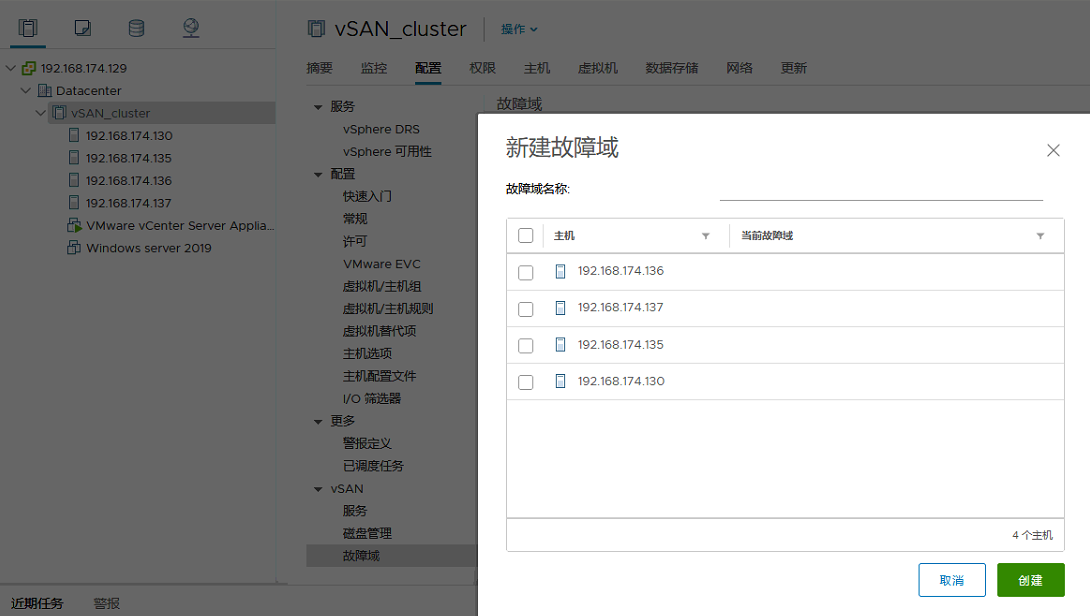
Task: Click host icon for 192.168.174.136 in tree
Action: point(74,180)
